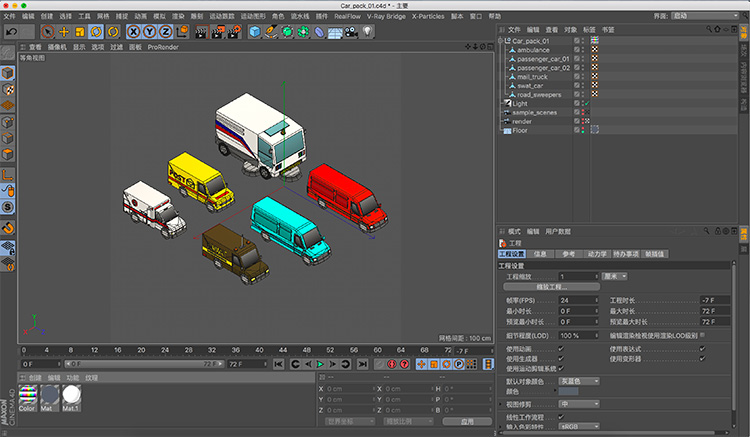This screenshot has height=437, width=750.
Task: Activate the Scale tool
Action: (x=80, y=32)
